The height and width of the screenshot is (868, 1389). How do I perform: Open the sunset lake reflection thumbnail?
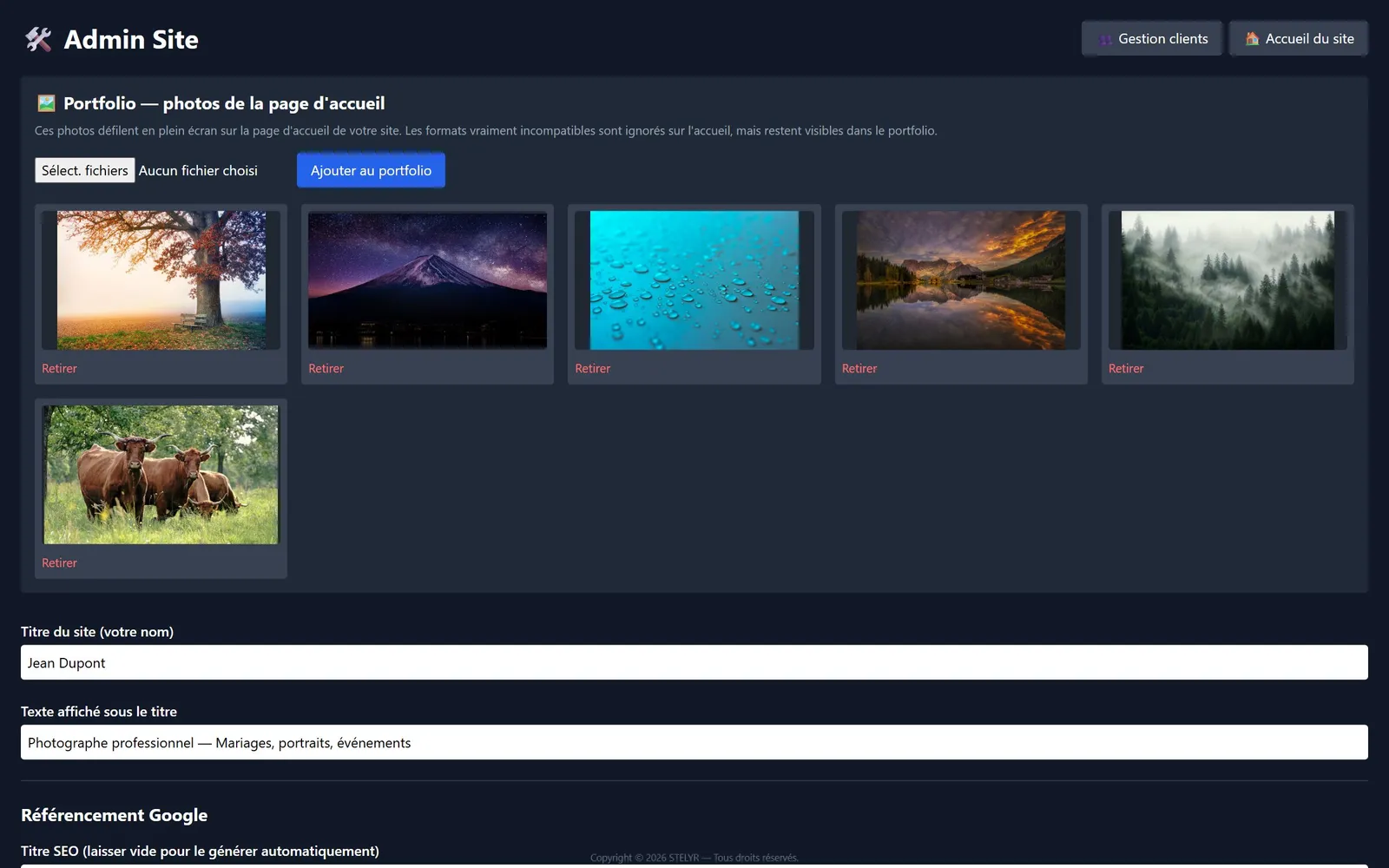coord(961,280)
